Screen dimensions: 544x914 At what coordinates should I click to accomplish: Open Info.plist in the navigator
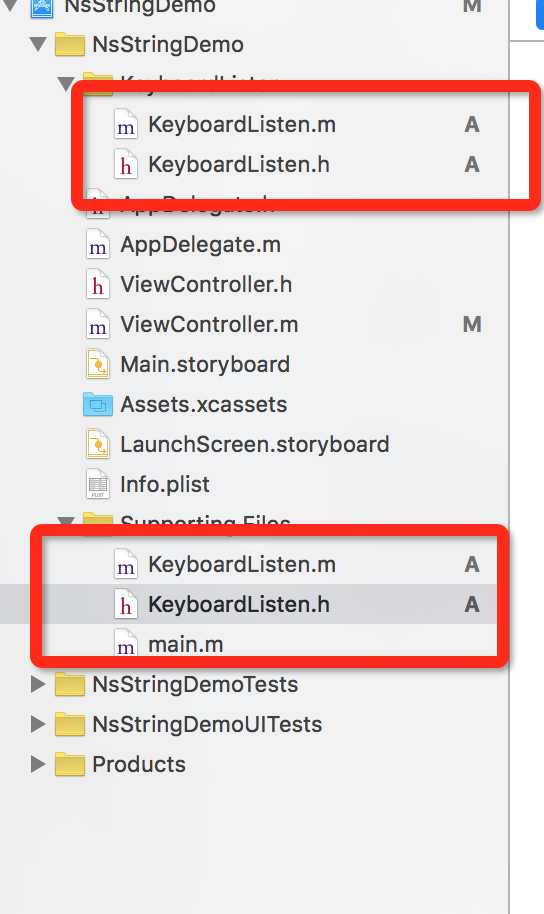[x=164, y=484]
